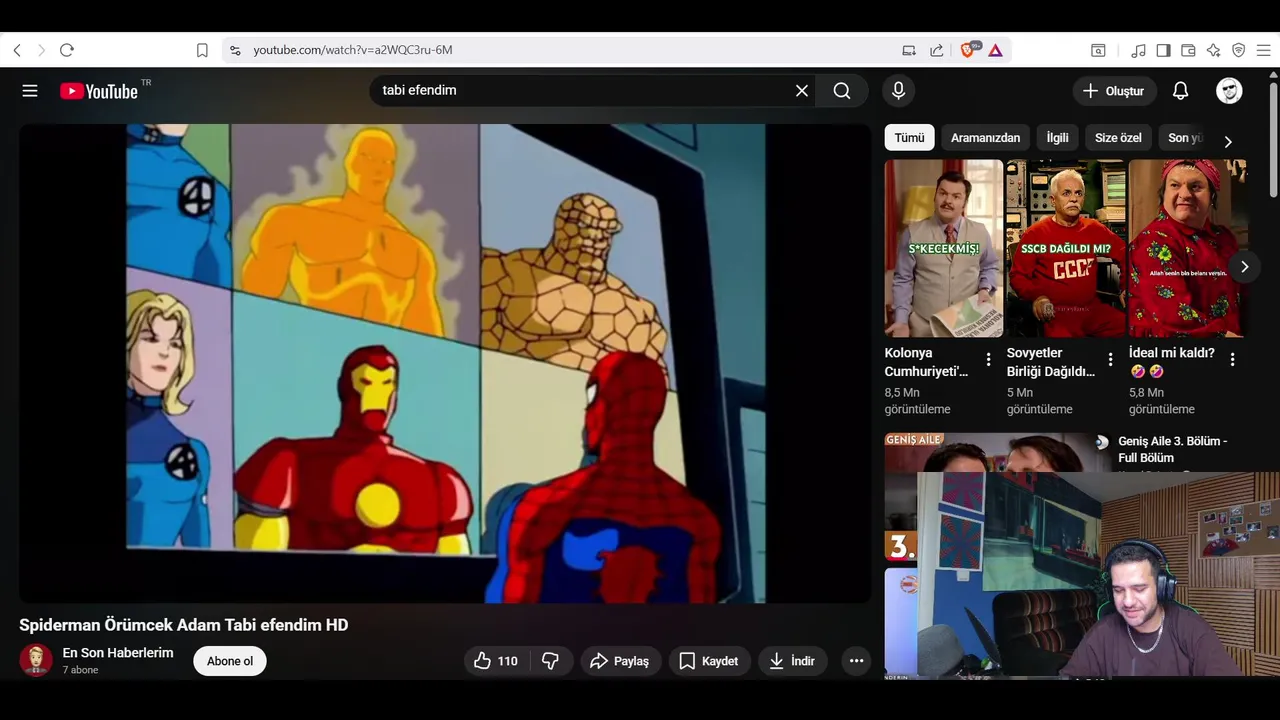Open Leo AI sparkle icon
Viewport: 1280px width, 720px height.
pos(1214,50)
